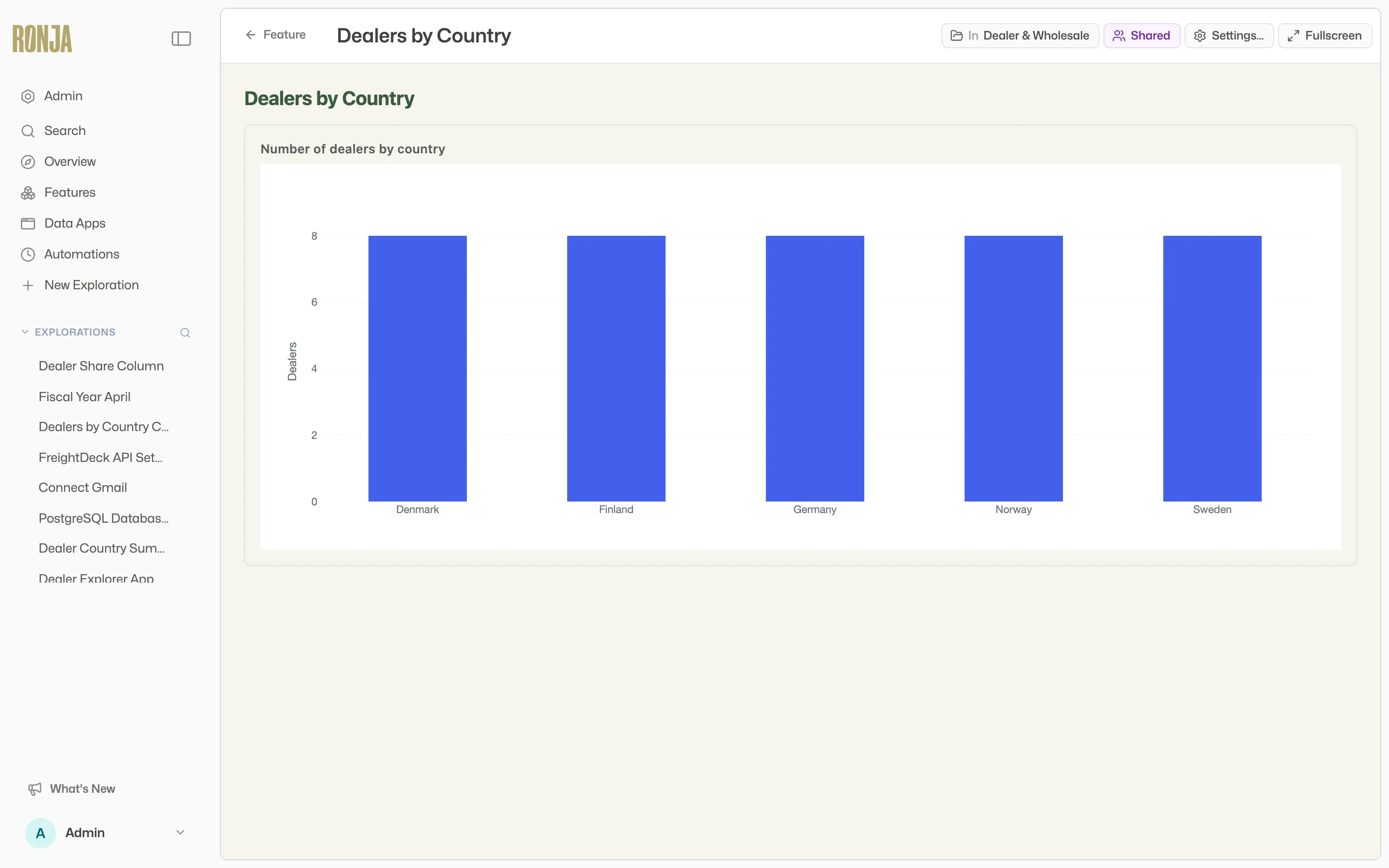Image resolution: width=1389 pixels, height=868 pixels.
Task: Click the RONJA logo
Action: [42, 39]
